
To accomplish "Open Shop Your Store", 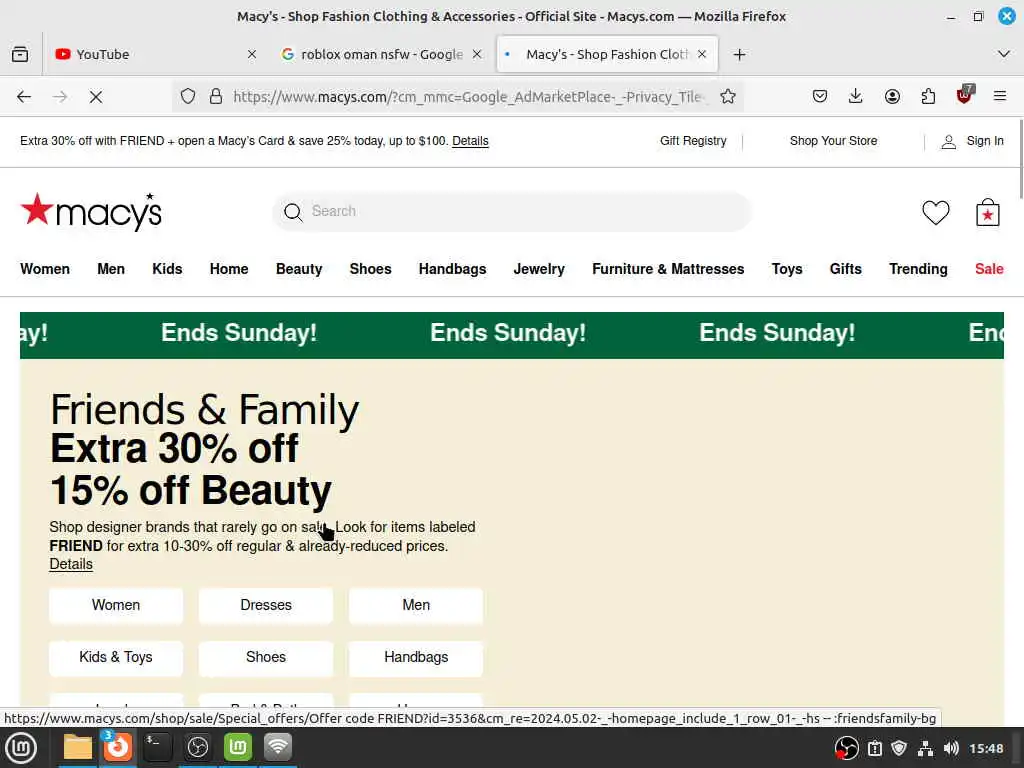I will [833, 141].
